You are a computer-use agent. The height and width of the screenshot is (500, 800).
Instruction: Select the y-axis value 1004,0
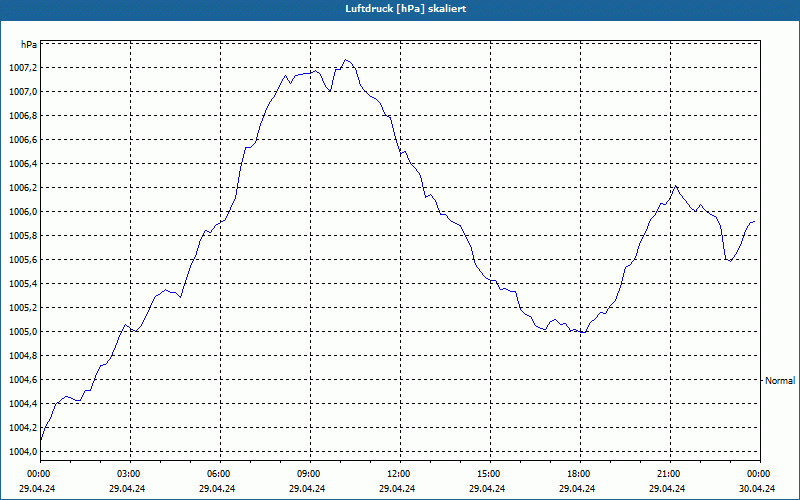(23, 452)
